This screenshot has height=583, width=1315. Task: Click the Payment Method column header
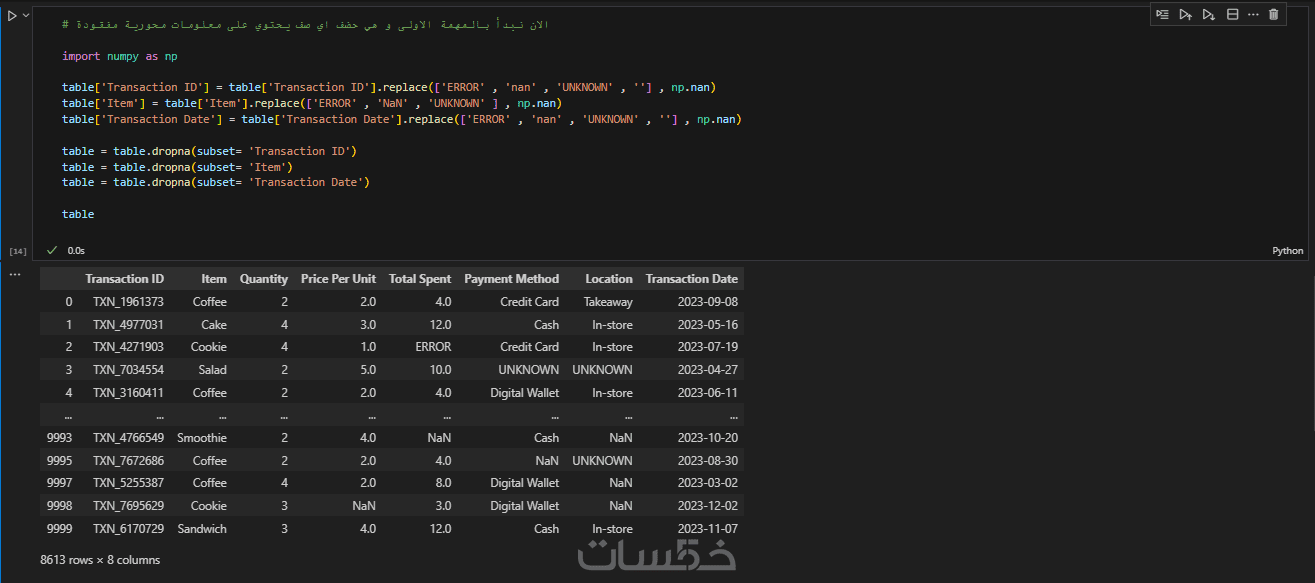512,279
